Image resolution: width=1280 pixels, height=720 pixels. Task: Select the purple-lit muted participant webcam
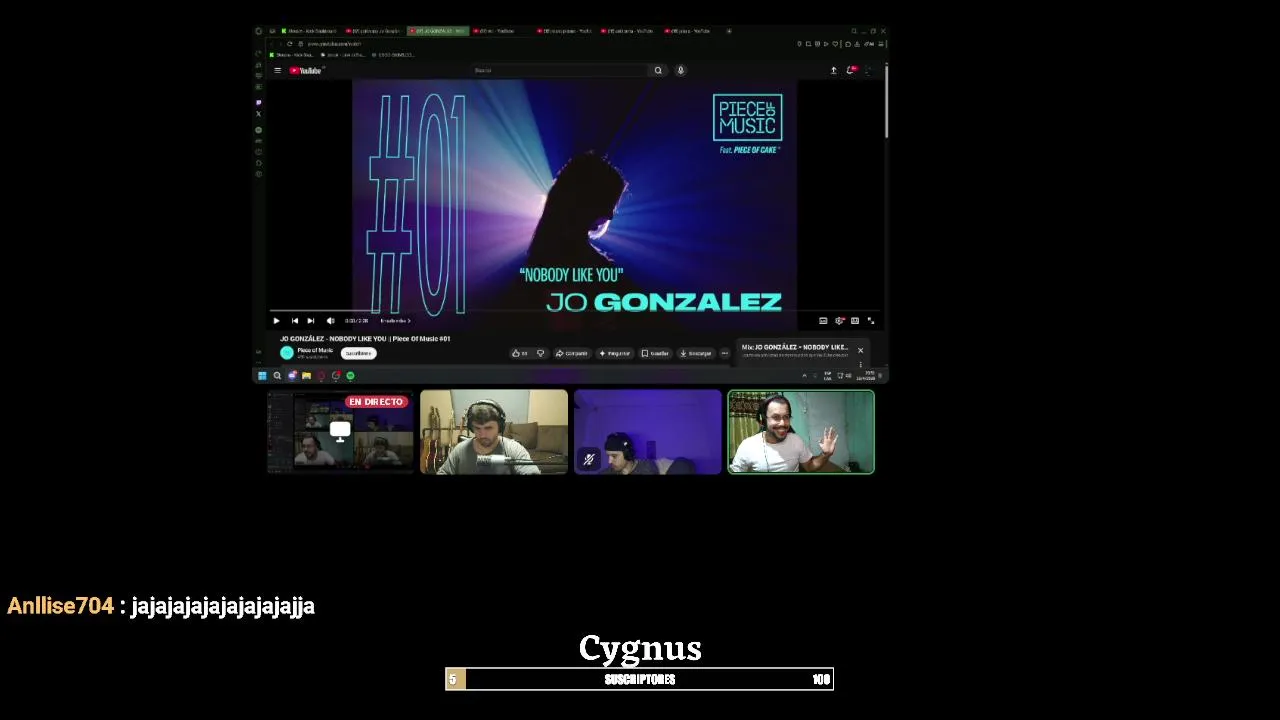click(647, 432)
